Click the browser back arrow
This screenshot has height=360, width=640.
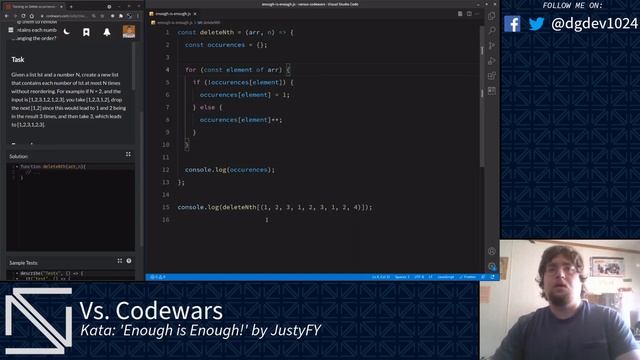pos(7,16)
